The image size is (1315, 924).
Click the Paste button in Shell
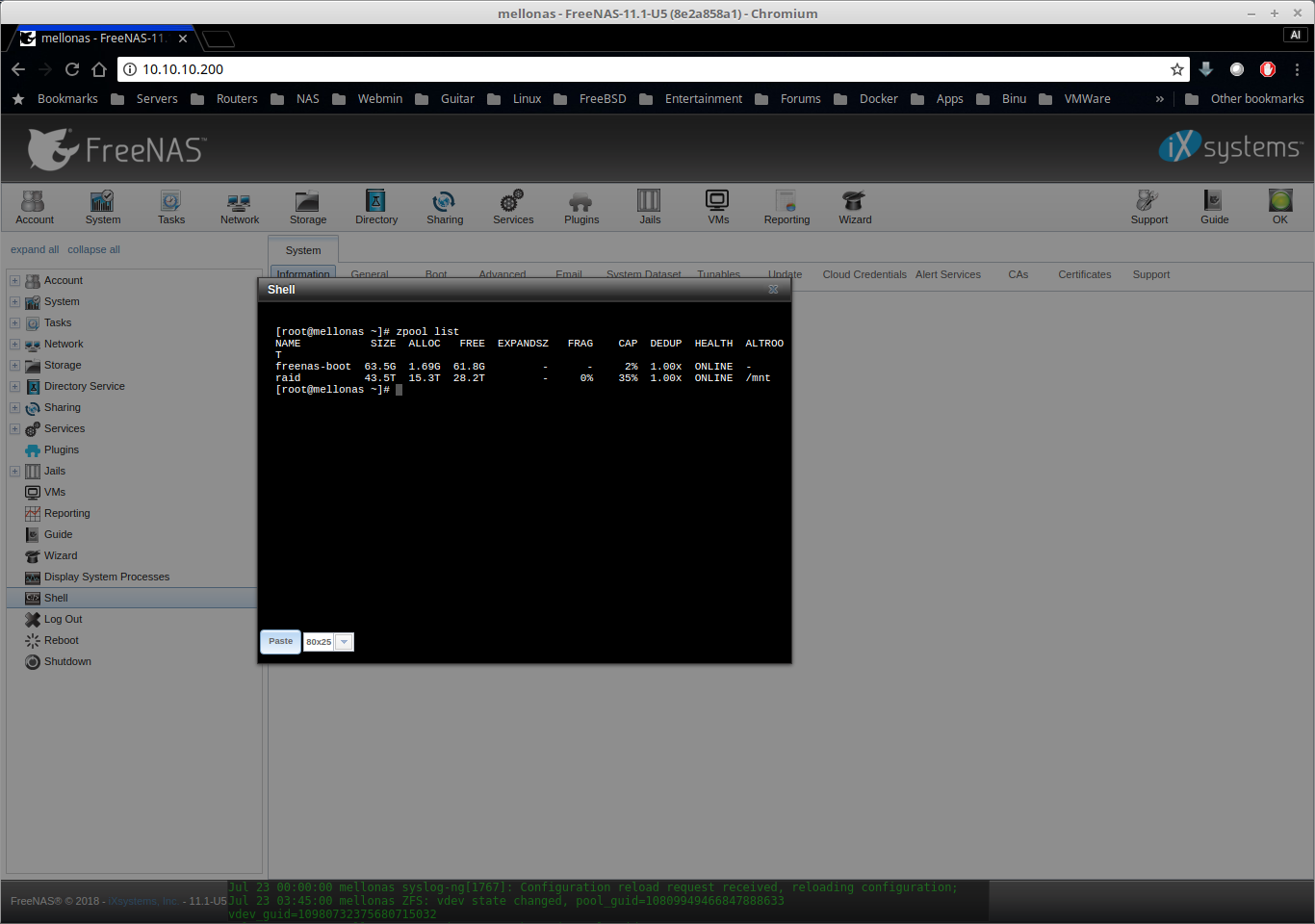click(281, 641)
